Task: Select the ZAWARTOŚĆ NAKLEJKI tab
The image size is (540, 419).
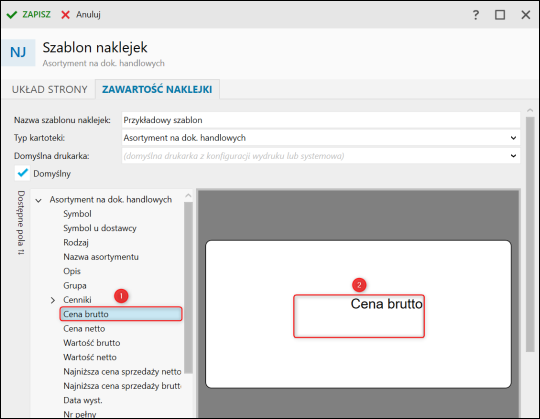Action: tap(157, 90)
